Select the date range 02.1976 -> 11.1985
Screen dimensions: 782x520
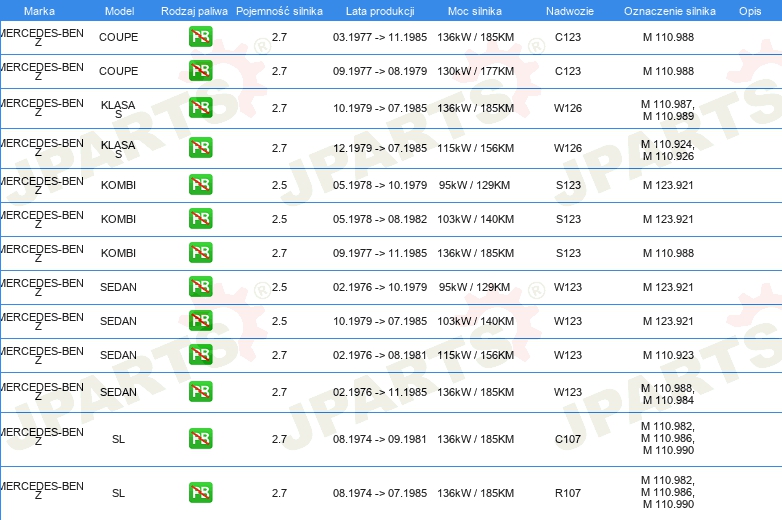380,392
